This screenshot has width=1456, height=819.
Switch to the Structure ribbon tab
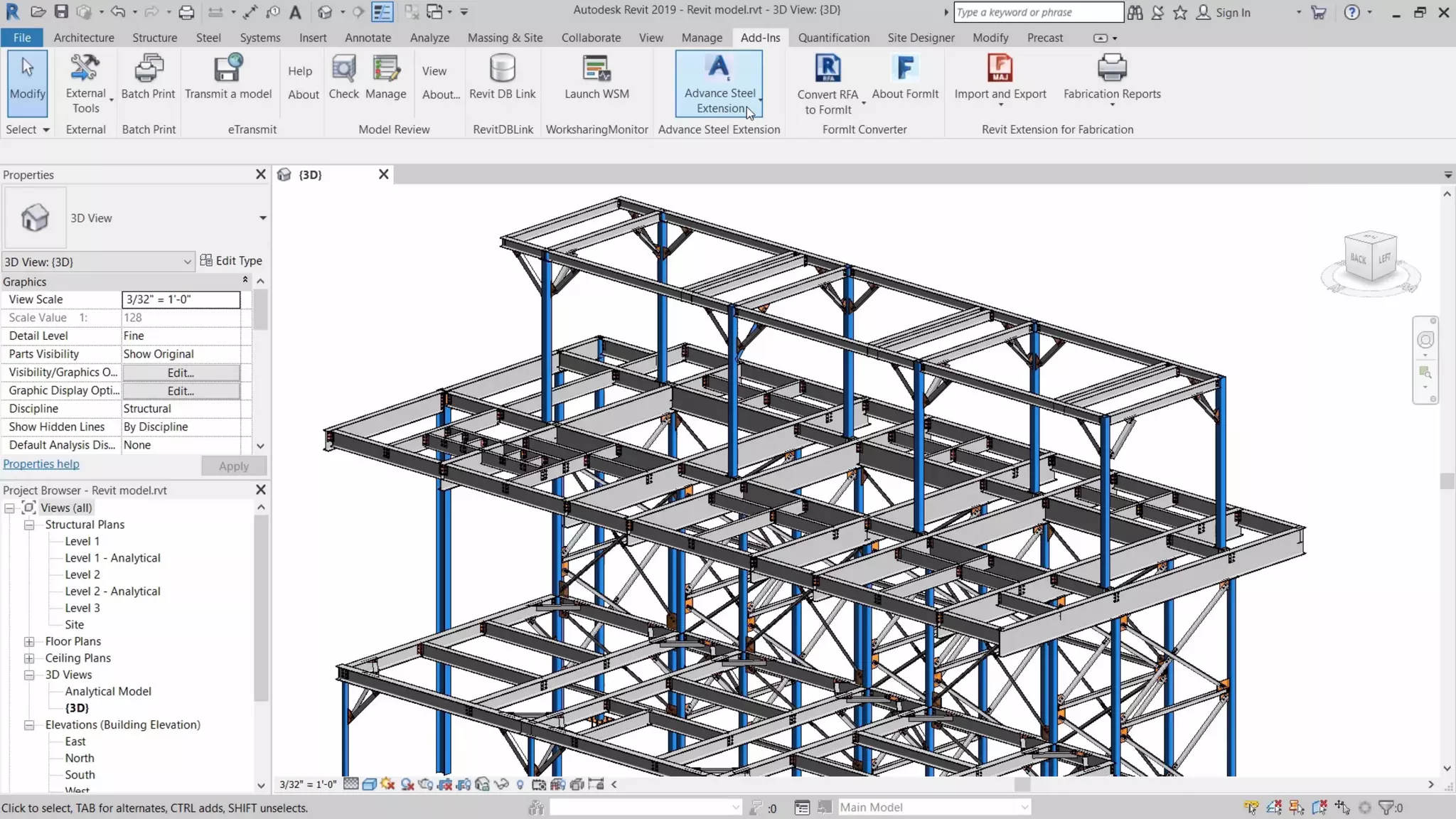(154, 38)
